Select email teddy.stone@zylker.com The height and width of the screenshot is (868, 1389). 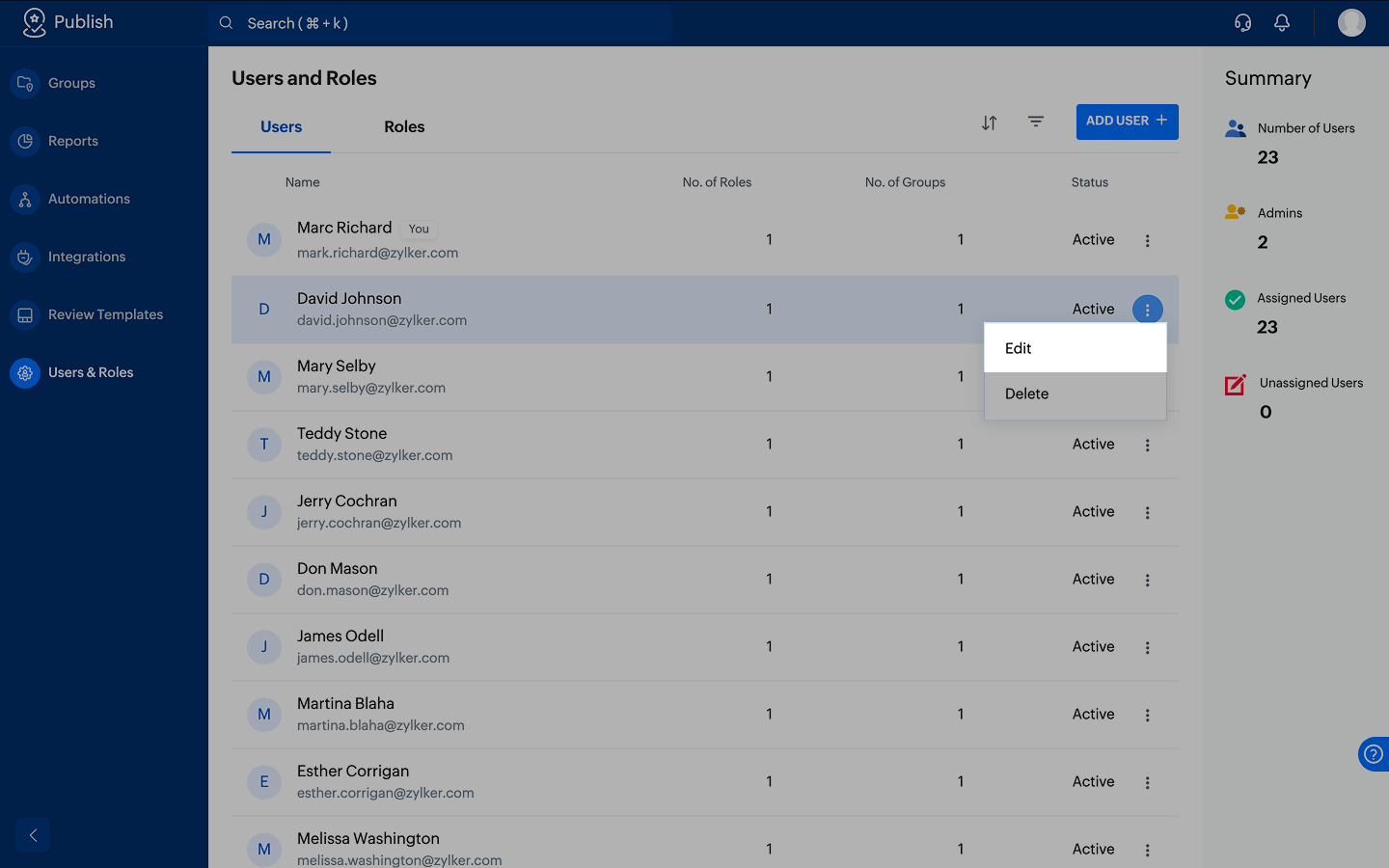[x=374, y=455]
